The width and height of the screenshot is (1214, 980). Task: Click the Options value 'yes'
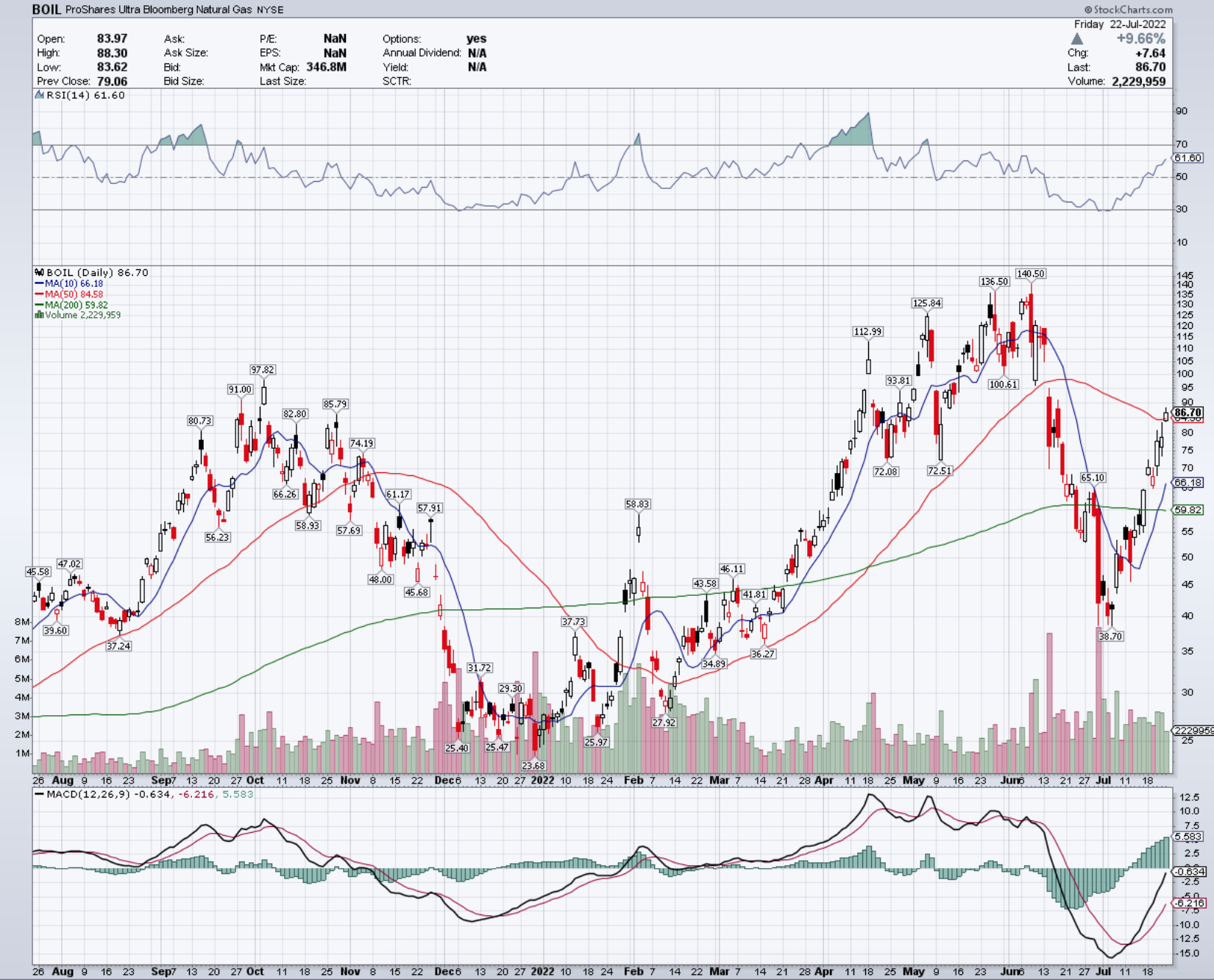pyautogui.click(x=476, y=38)
